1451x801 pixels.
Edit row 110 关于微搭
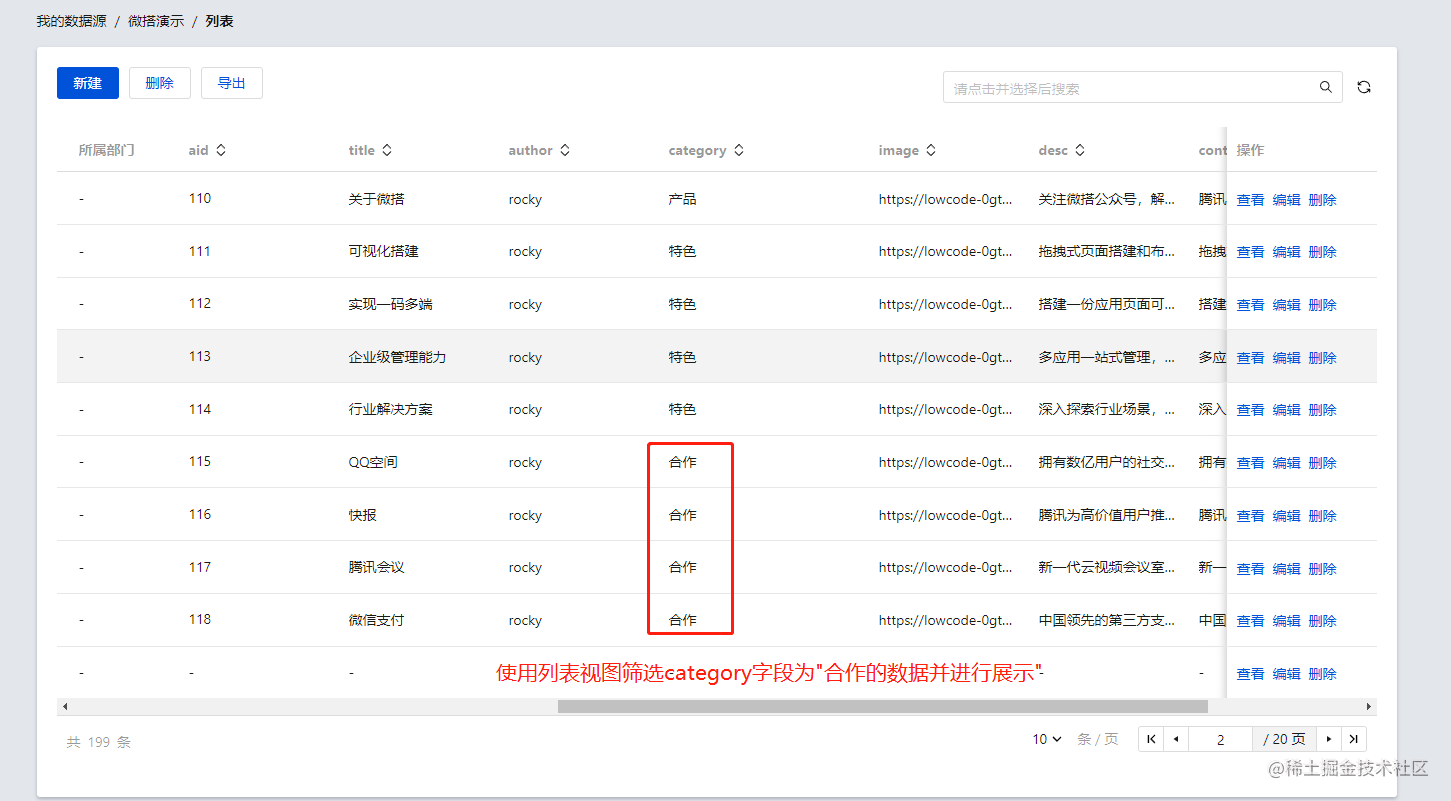(1286, 200)
